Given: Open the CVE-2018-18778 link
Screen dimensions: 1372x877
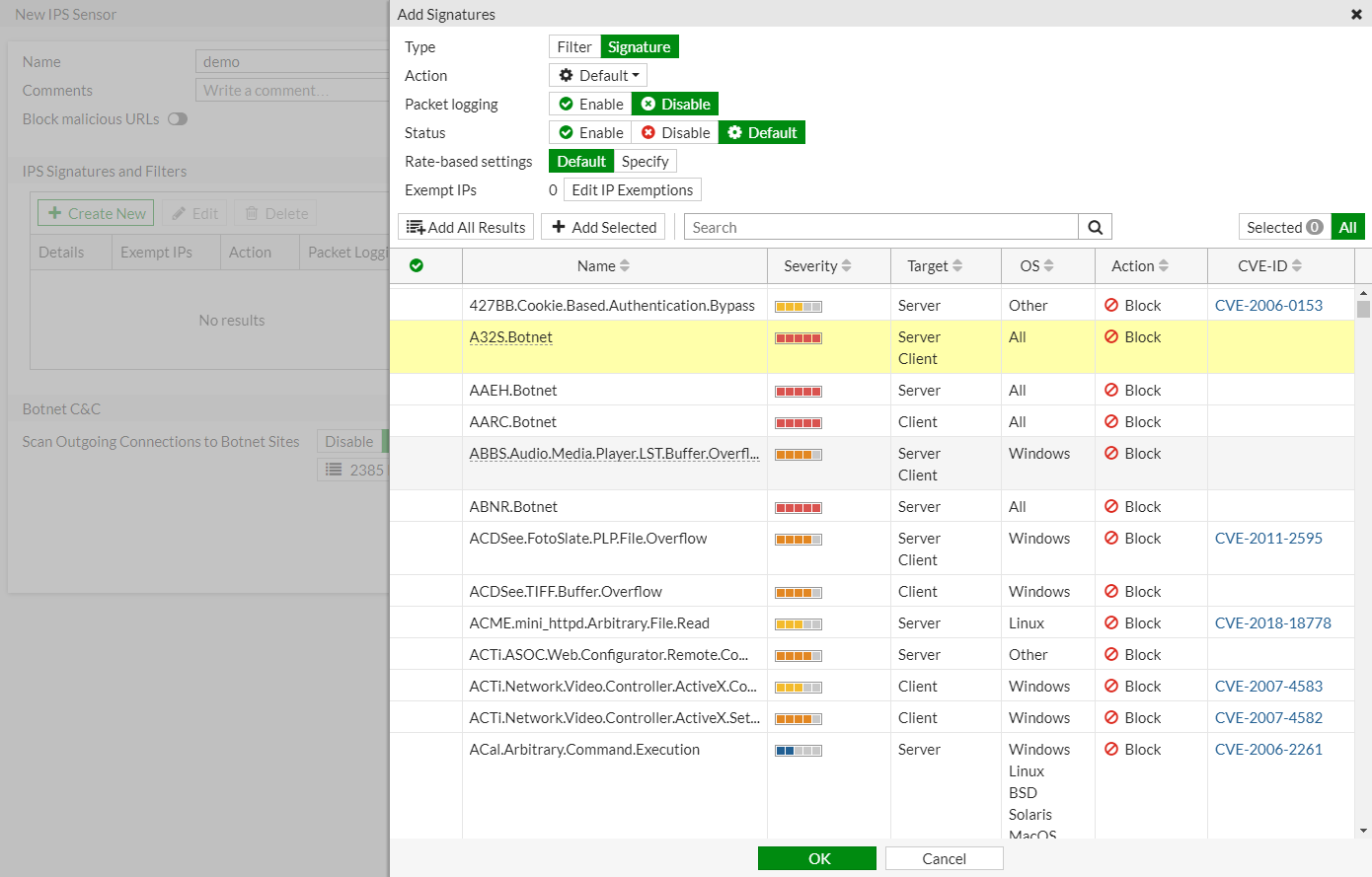Looking at the screenshot, I should coord(1272,623).
